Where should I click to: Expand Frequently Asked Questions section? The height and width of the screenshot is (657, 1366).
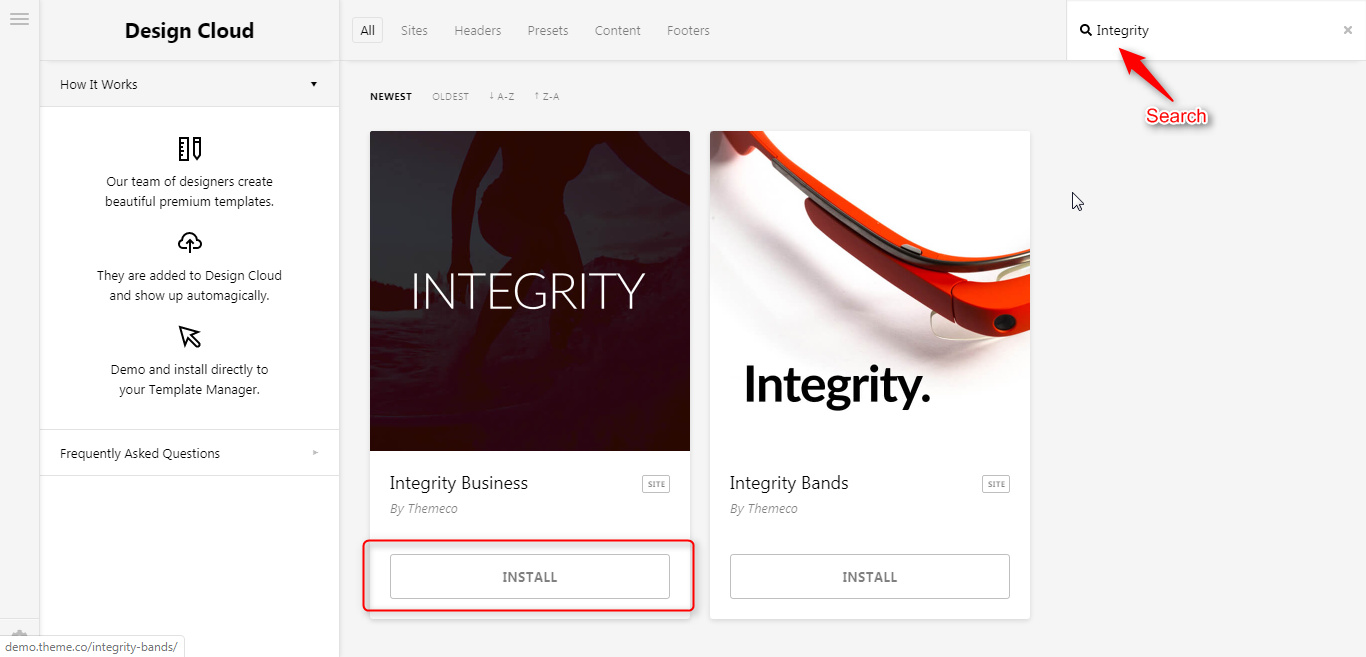189,453
